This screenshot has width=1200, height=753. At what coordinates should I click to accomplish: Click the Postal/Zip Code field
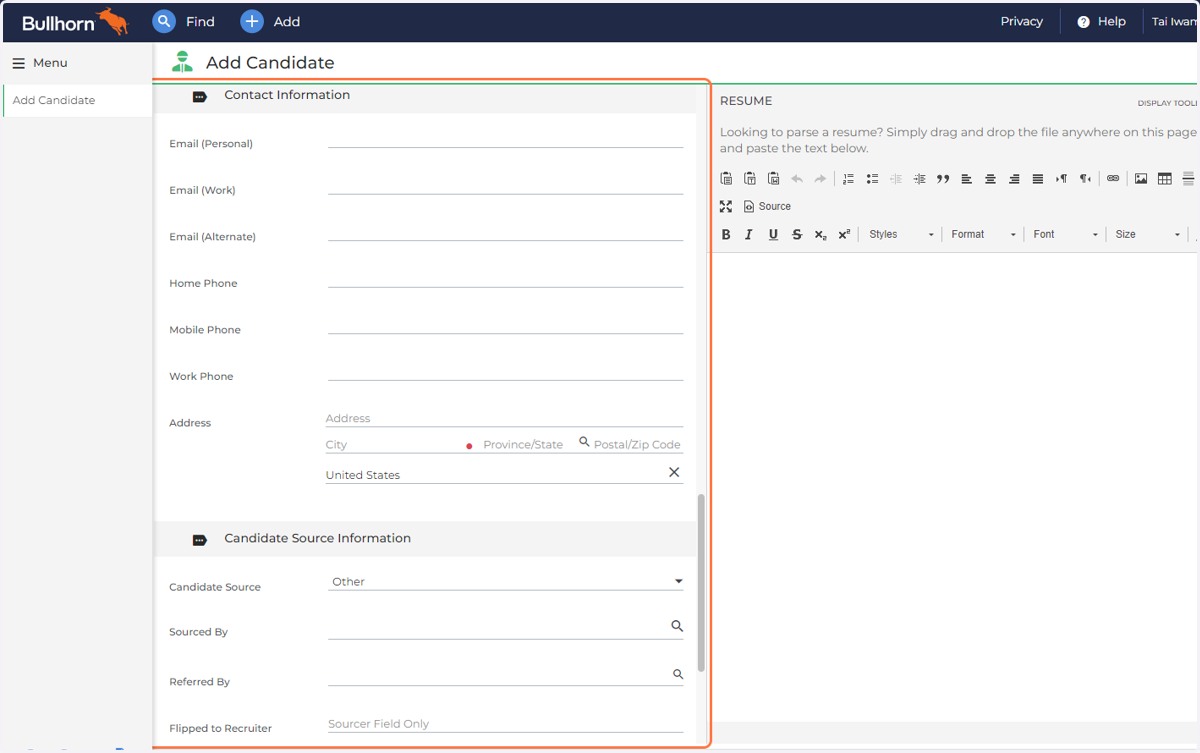pyautogui.click(x=638, y=444)
